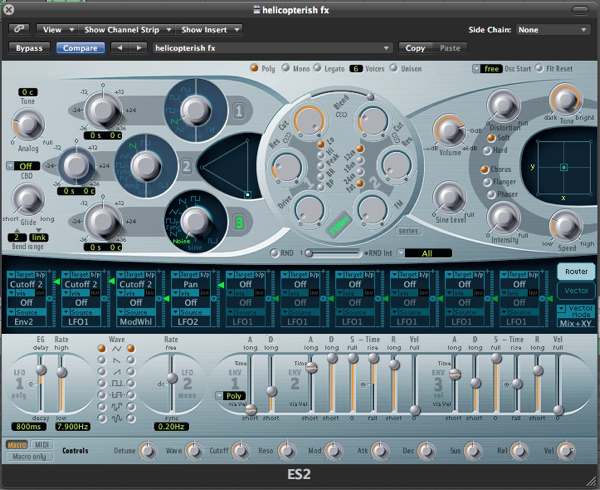Toggle Flt Reset button

pyautogui.click(x=539, y=68)
